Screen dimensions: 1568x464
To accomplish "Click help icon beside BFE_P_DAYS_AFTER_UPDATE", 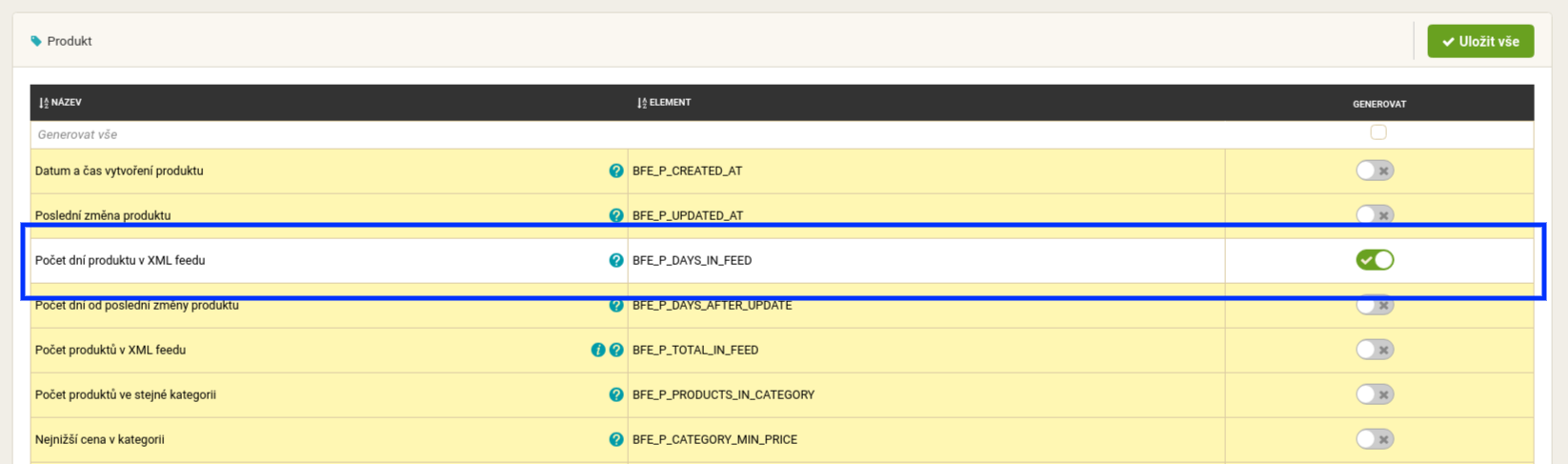I will (x=616, y=305).
